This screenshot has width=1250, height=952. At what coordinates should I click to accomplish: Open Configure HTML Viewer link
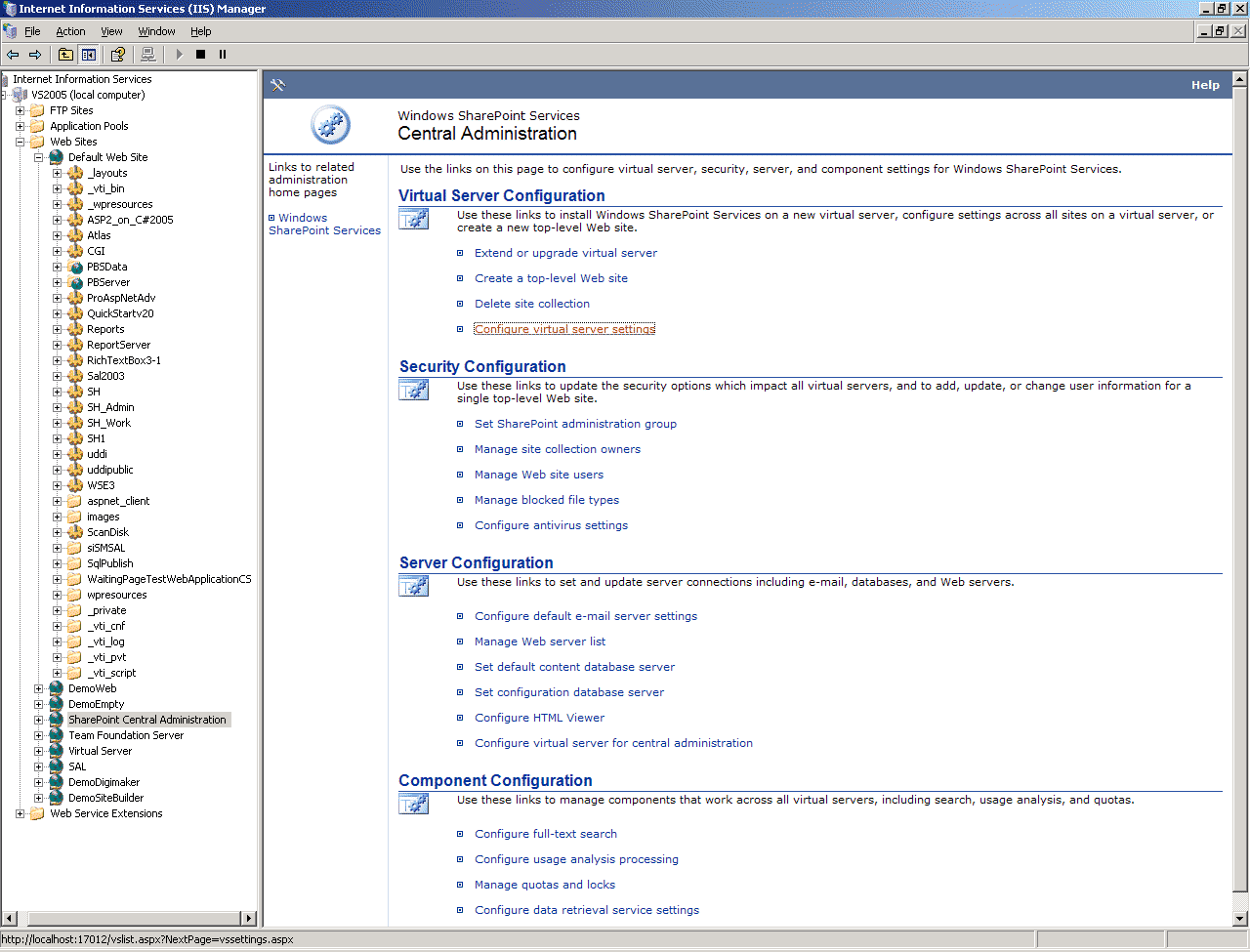tap(540, 718)
